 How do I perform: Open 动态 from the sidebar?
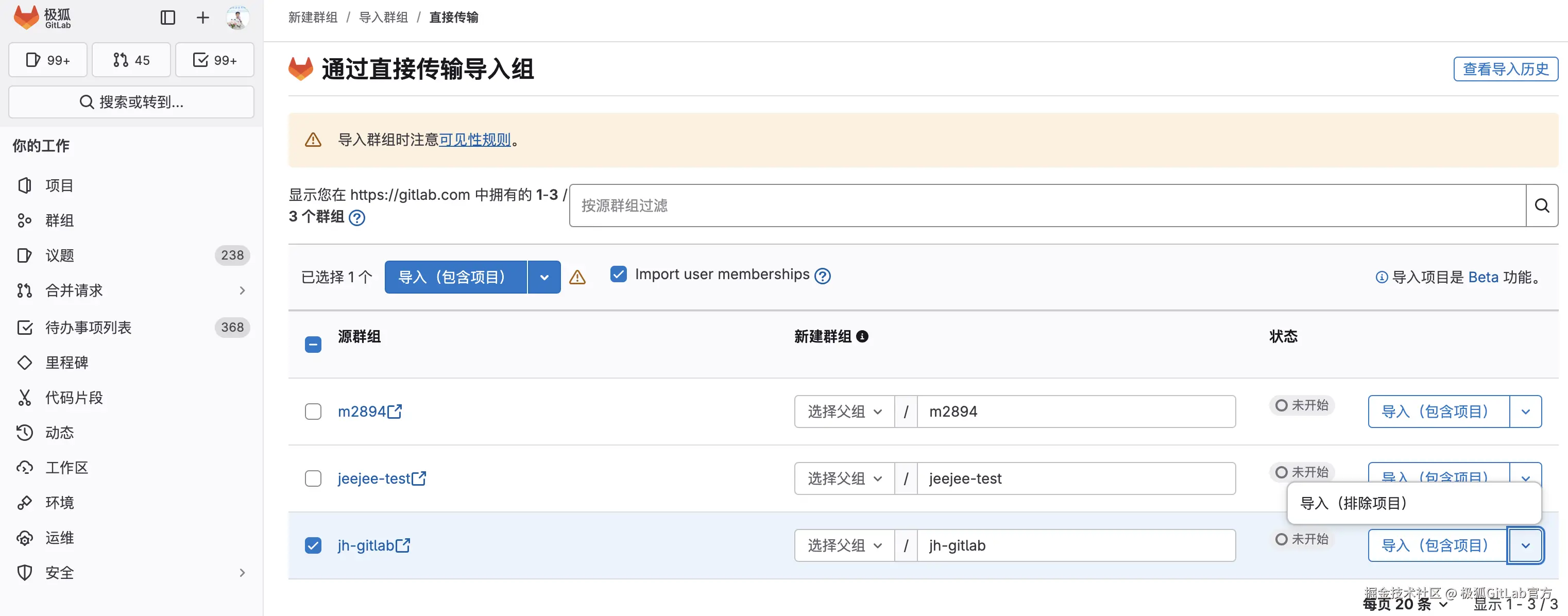coord(59,432)
